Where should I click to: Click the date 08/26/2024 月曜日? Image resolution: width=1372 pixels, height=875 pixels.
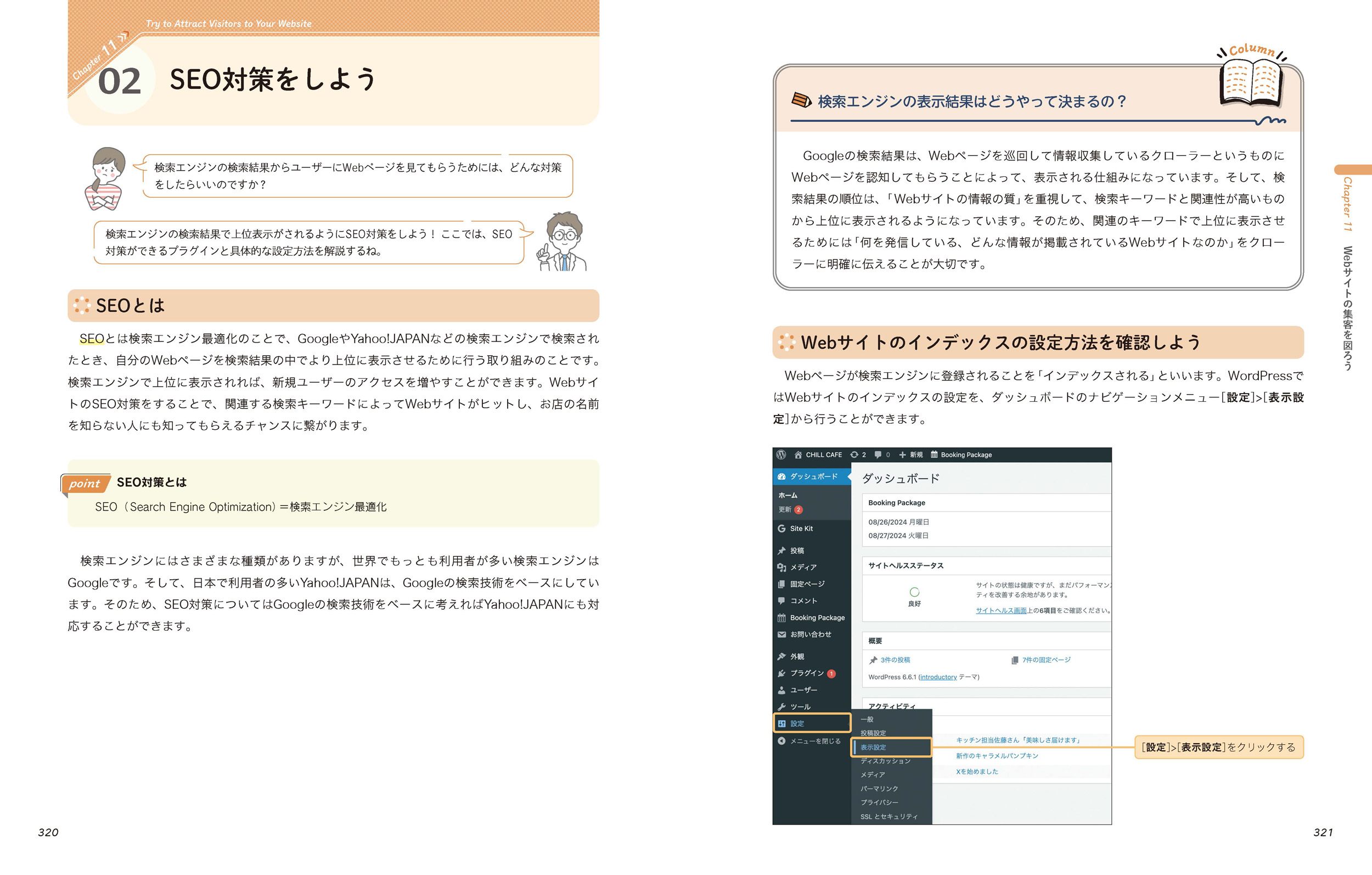[x=898, y=521]
